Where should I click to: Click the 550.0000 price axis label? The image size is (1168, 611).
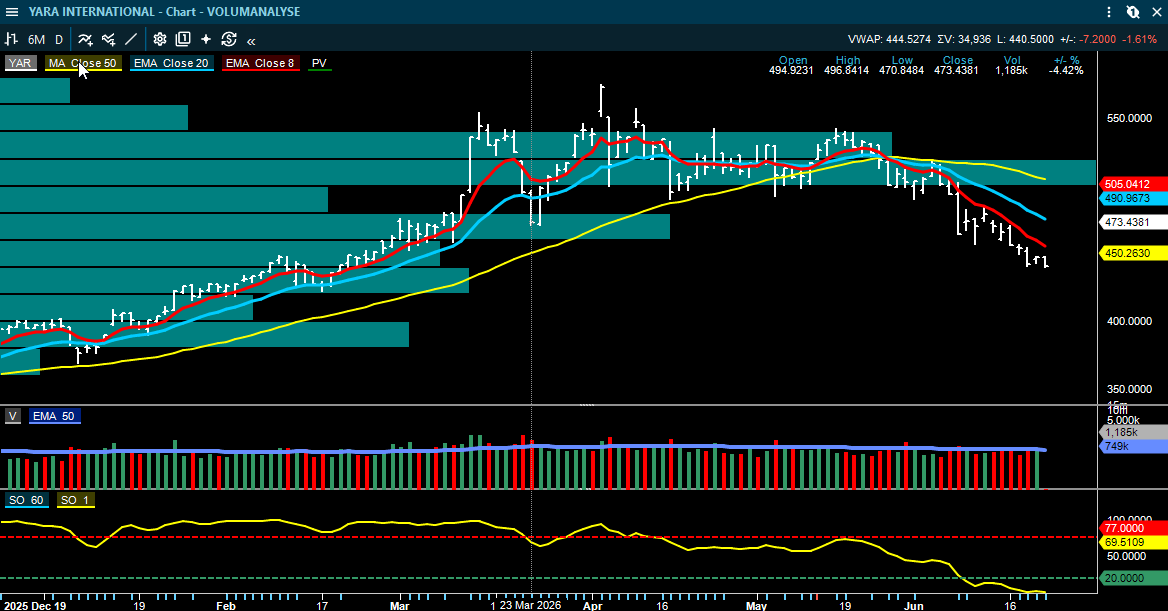(x=1129, y=118)
